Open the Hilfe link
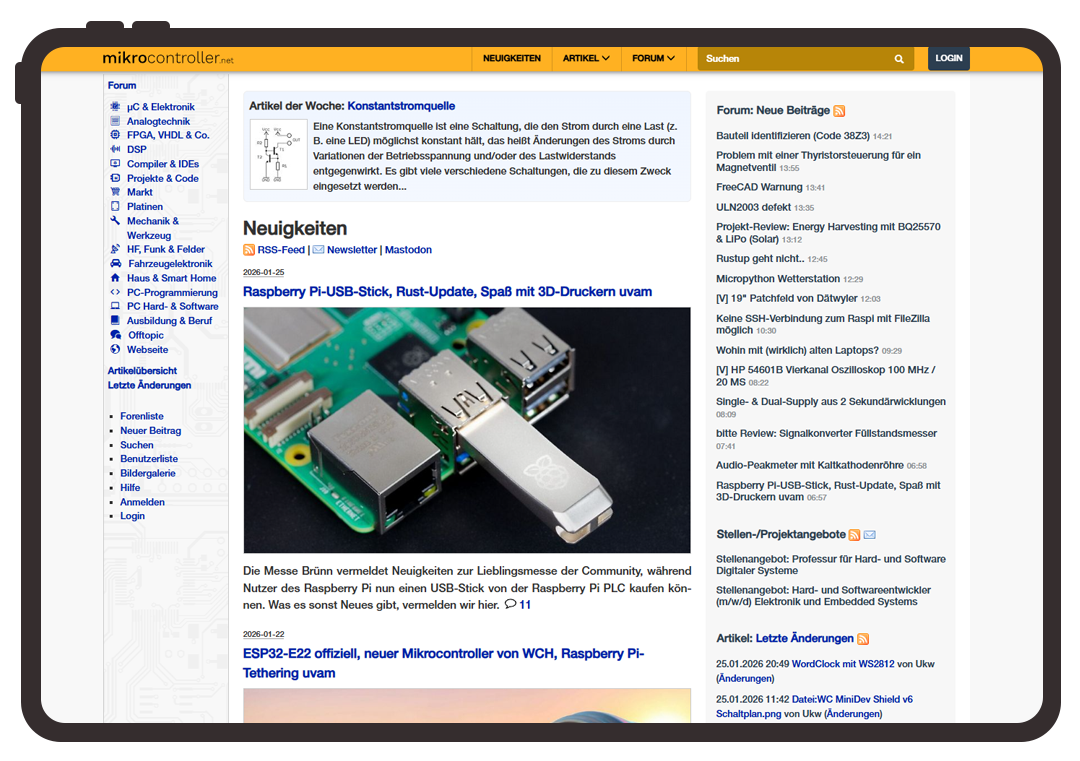 [x=130, y=488]
